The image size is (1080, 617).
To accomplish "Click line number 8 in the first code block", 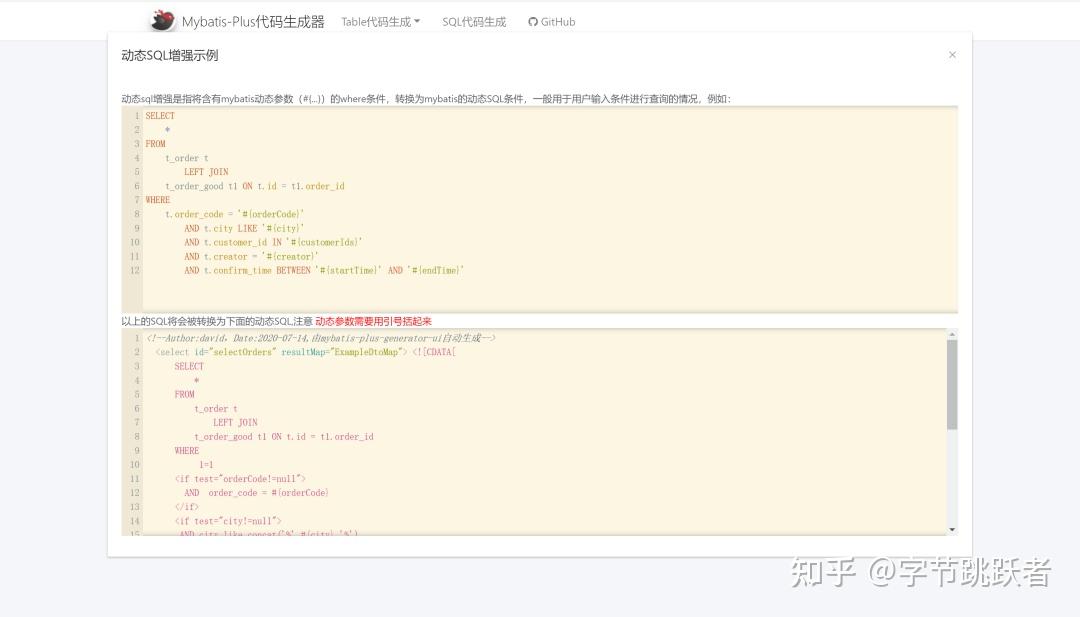I will [137, 214].
